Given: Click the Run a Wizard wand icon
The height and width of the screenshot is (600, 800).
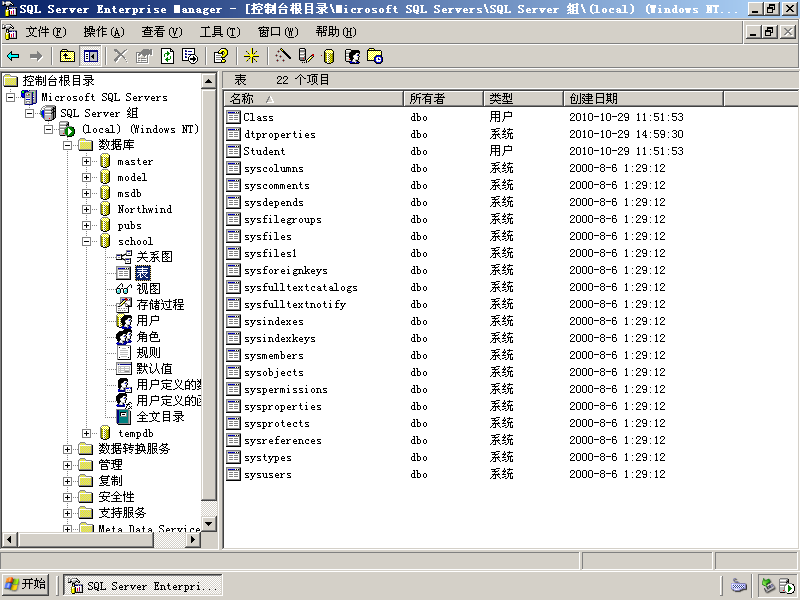Looking at the screenshot, I should 283,56.
